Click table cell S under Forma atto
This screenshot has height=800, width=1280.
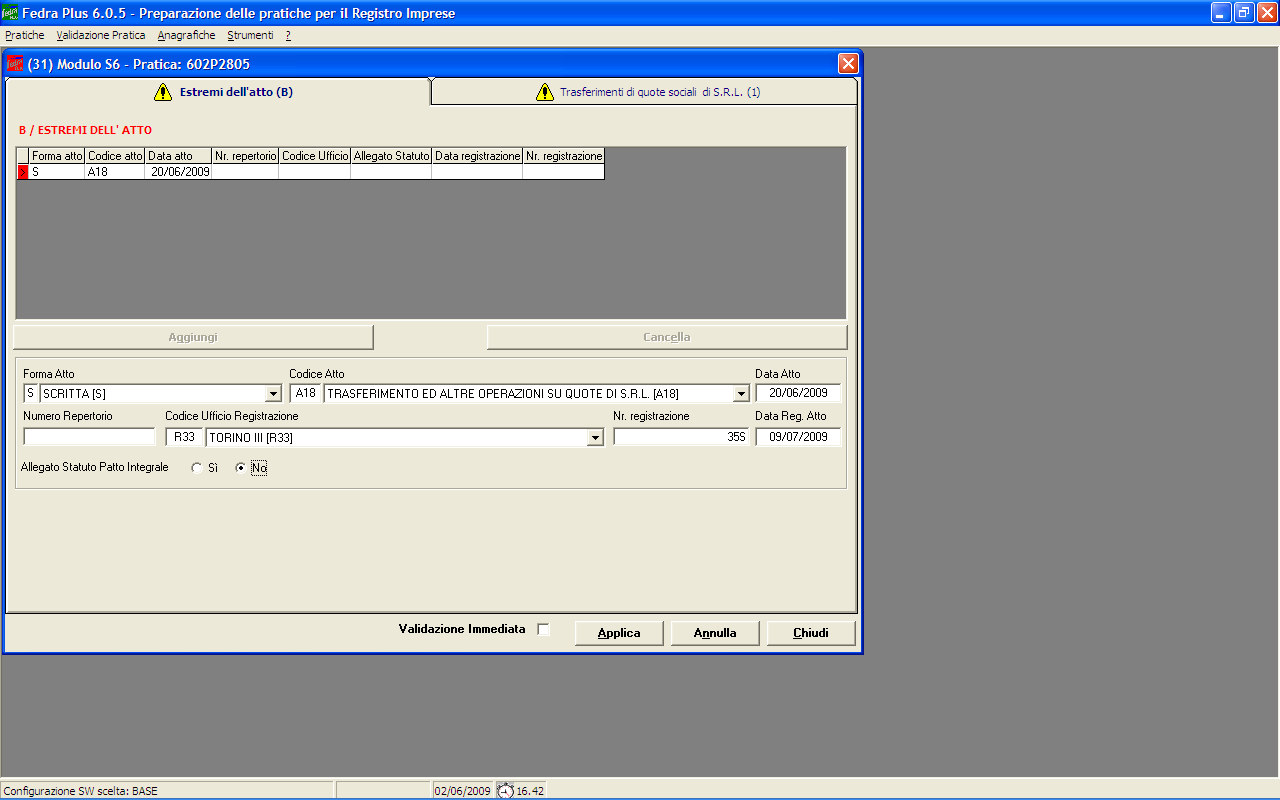[x=57, y=172]
